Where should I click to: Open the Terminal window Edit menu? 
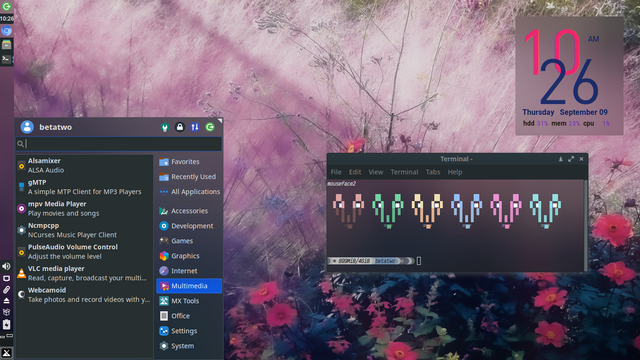coord(355,172)
